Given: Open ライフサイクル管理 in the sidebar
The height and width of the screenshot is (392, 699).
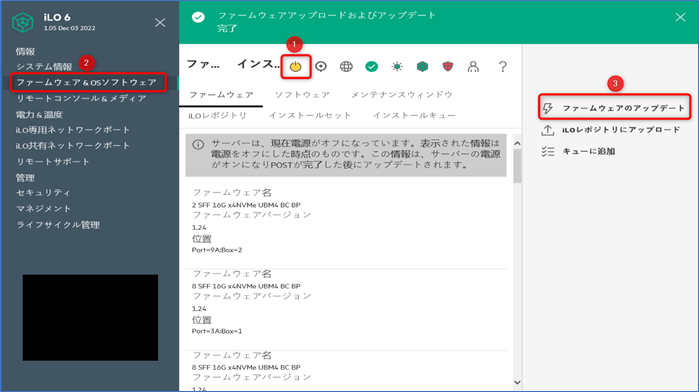Looking at the screenshot, I should [x=58, y=225].
